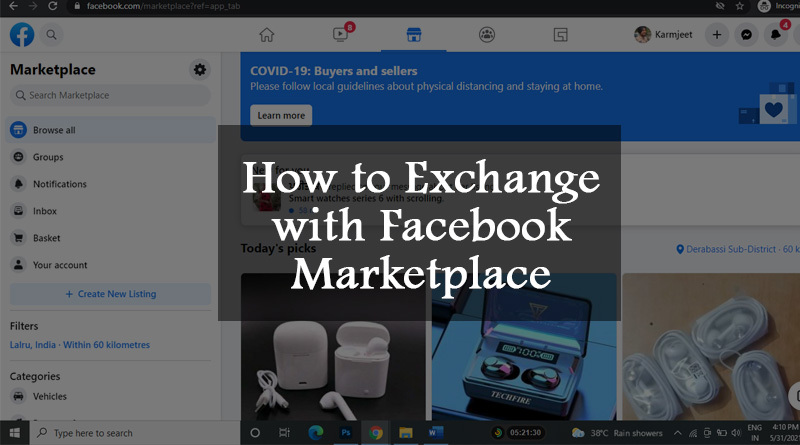
Task: Open Inbox in sidebar
Action: coord(110,211)
